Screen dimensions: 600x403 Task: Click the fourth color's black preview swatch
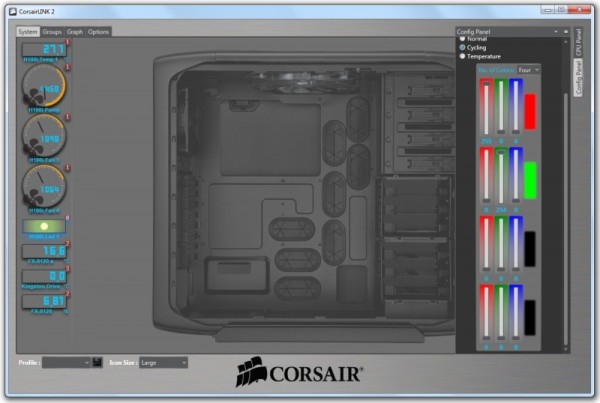click(x=530, y=318)
